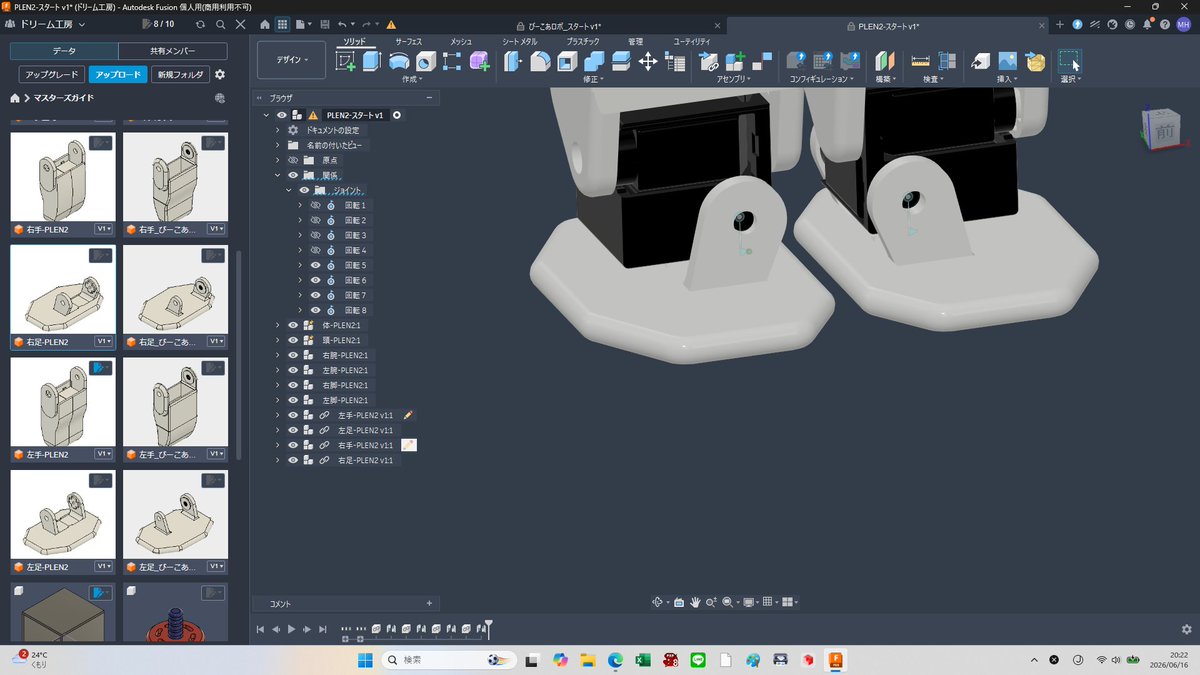Screen dimensions: 1200x675
Task: Jump to timeline end button
Action: 322,629
